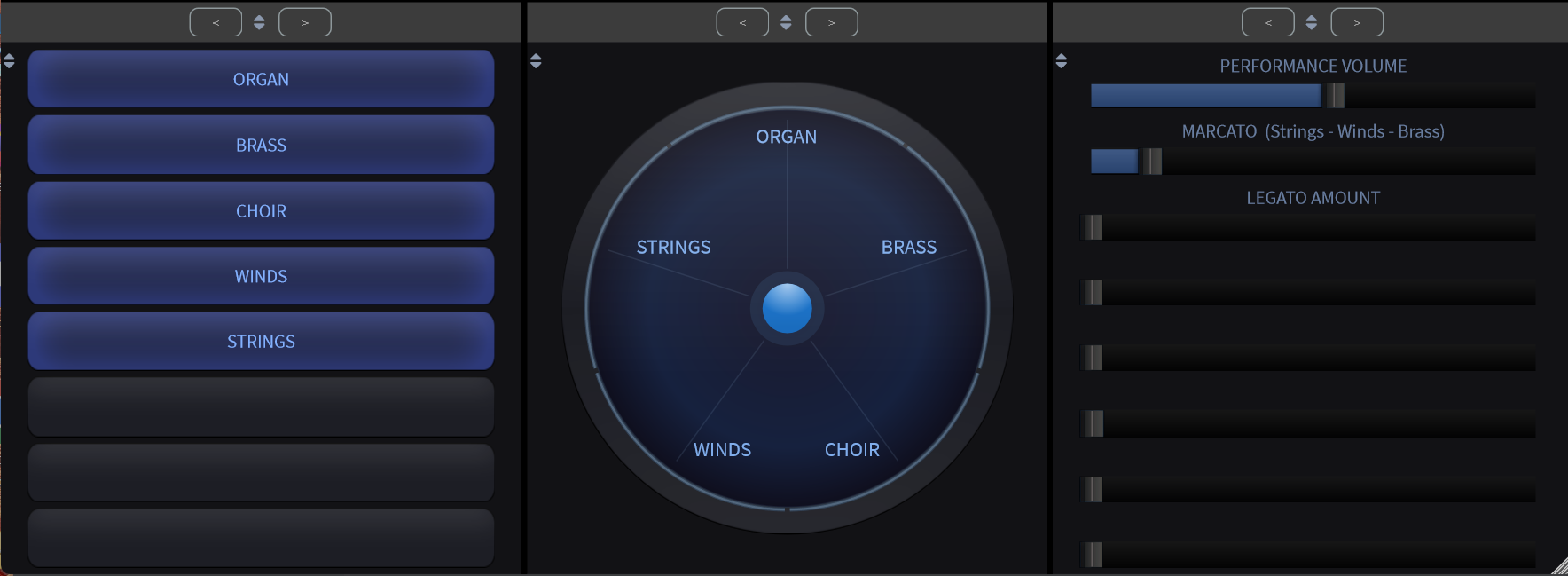Viewport: 1568px width, 576px height.
Task: Click the next arrow above the right panel
Action: 1357,22
